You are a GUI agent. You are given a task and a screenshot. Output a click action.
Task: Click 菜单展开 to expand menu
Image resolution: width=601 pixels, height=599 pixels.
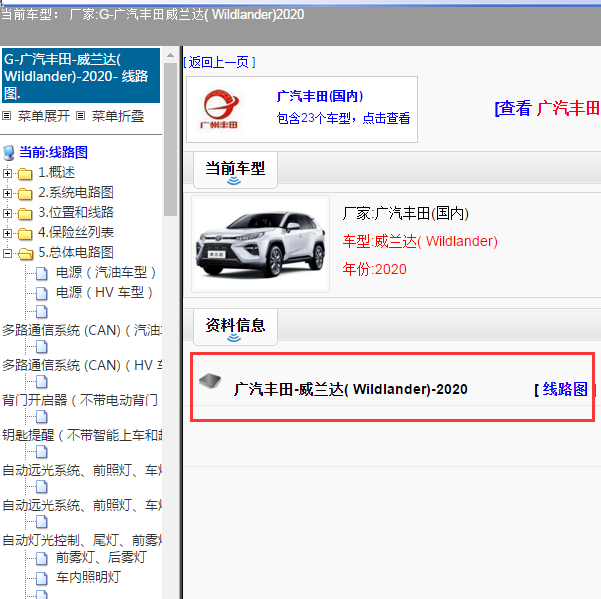point(44,116)
